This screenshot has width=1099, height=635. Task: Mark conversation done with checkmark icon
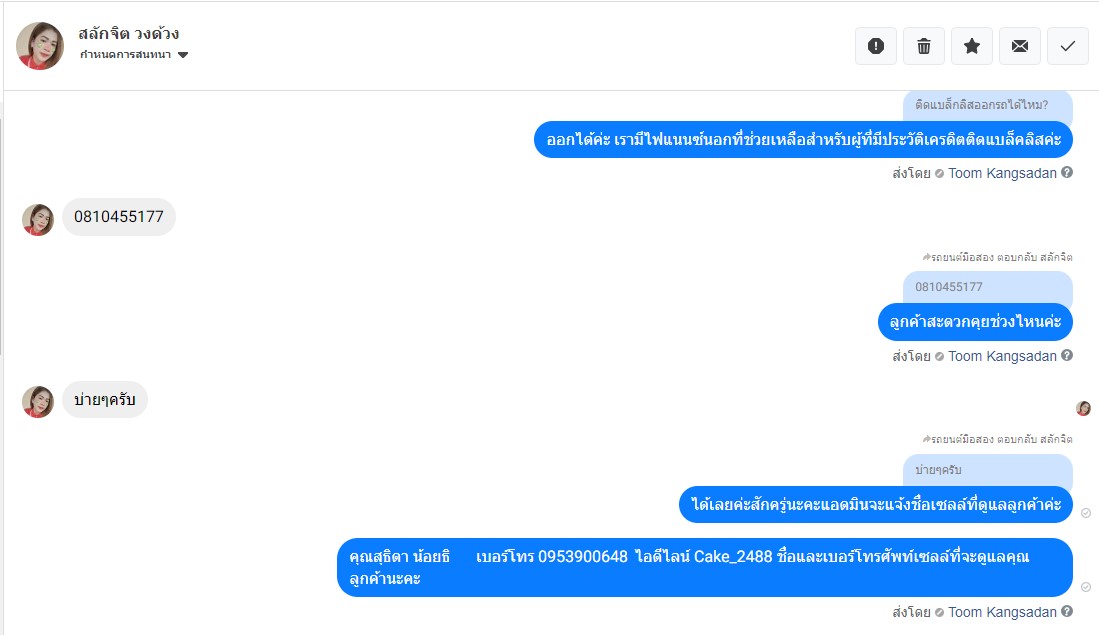1067,46
